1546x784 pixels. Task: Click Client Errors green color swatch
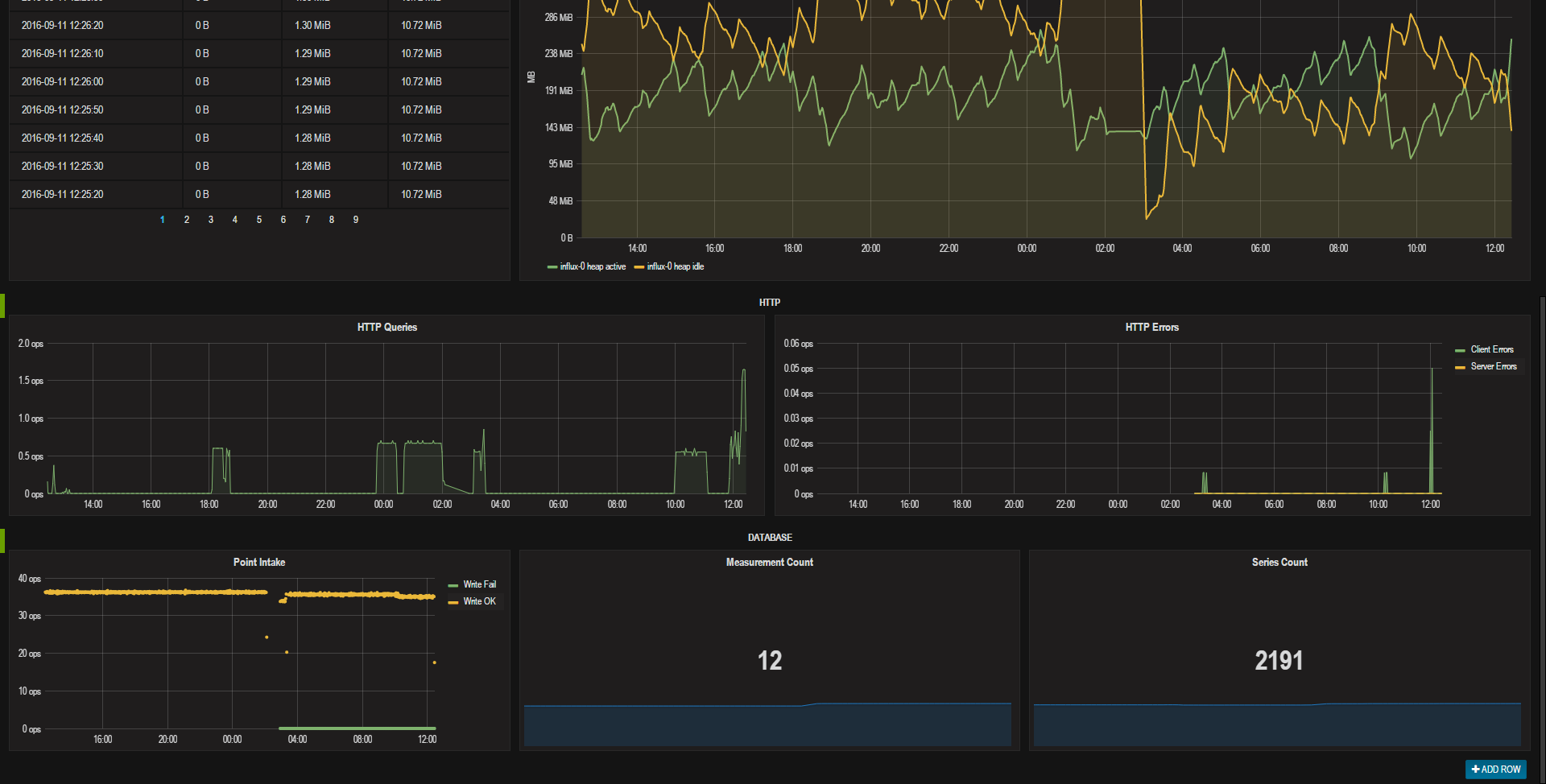(1460, 350)
